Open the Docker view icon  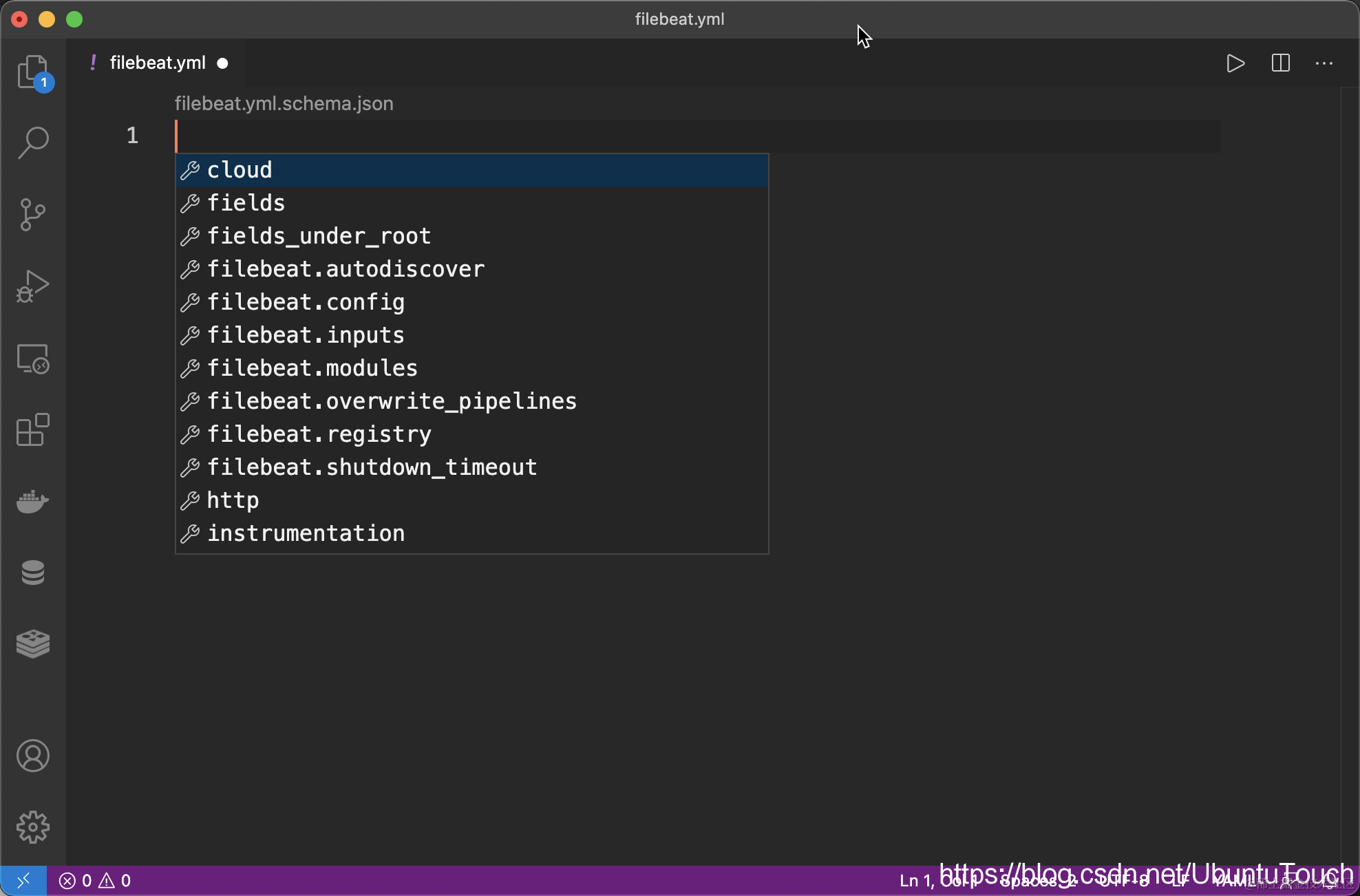pyautogui.click(x=33, y=502)
